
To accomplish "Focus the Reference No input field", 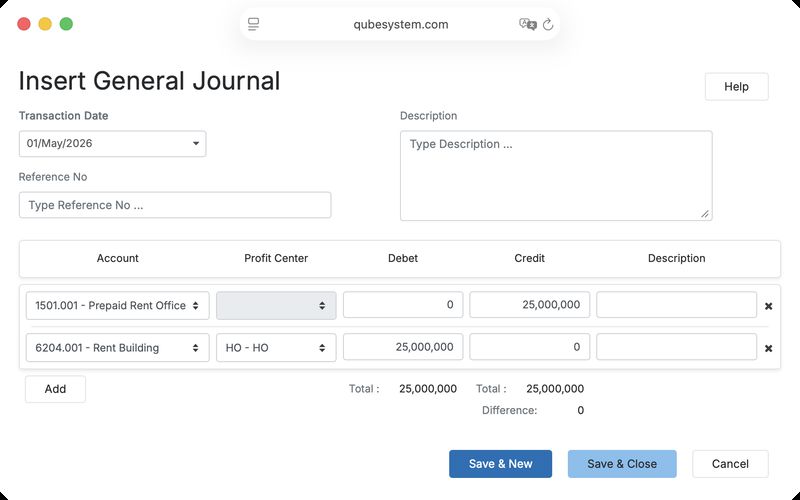I will [x=175, y=205].
